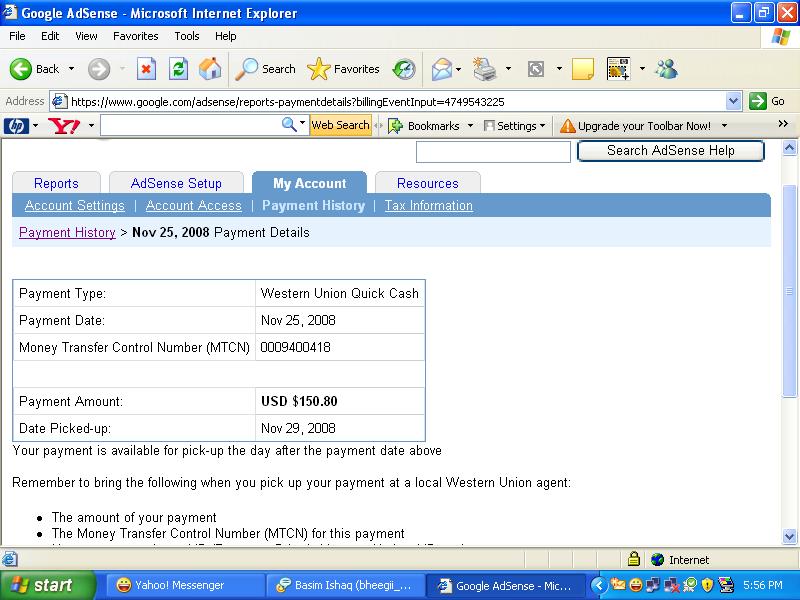This screenshot has height=600, width=800.
Task: Open the screen capture icon dropdown arrow
Action: tap(642, 68)
